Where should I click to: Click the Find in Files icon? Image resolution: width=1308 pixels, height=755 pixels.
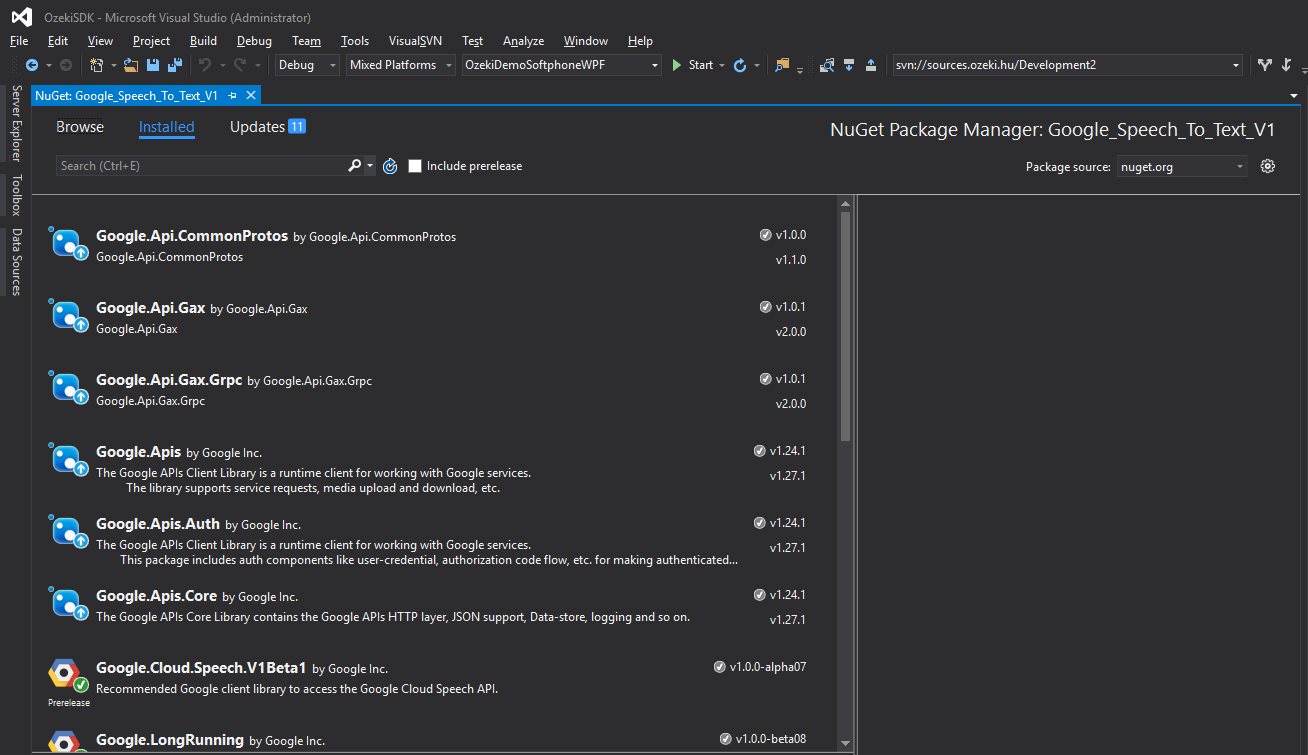pos(782,65)
